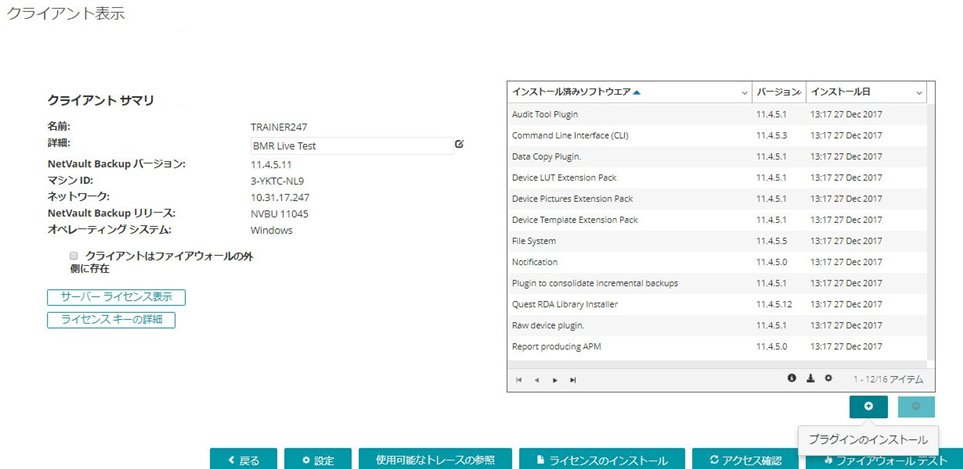
Task: Open table settings gear icon in footer
Action: point(828,378)
